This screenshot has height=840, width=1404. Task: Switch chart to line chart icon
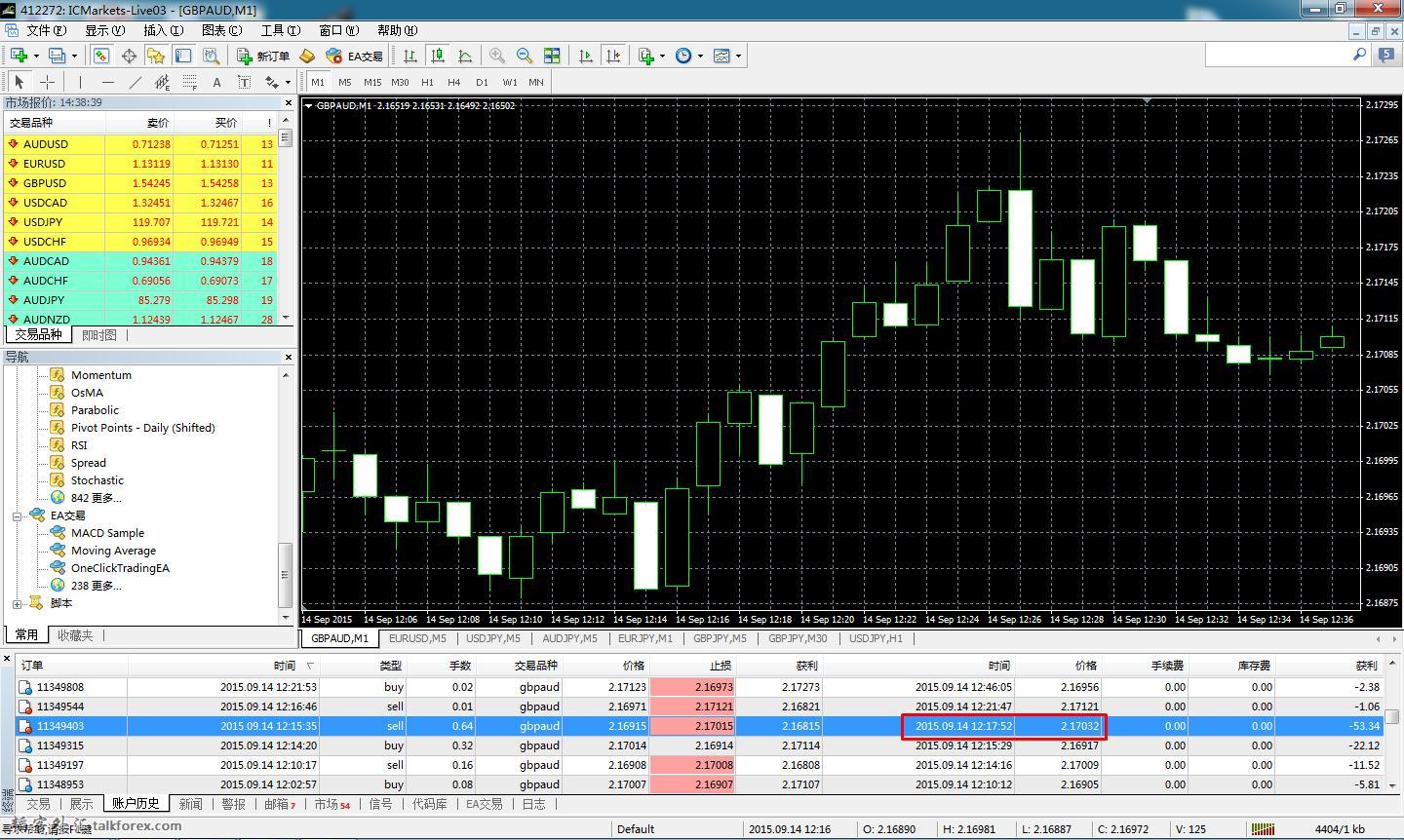465,56
